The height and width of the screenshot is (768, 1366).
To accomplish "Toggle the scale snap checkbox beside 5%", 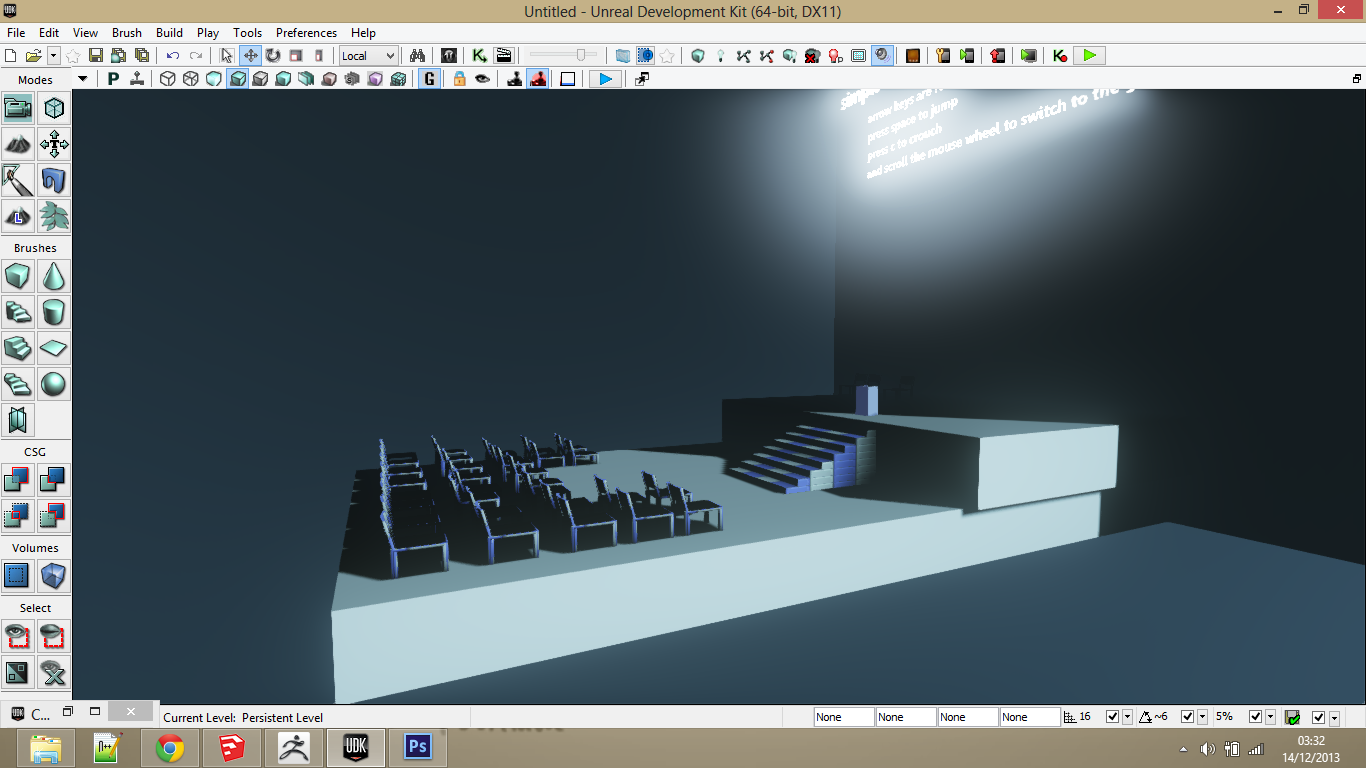I will [x=1256, y=717].
